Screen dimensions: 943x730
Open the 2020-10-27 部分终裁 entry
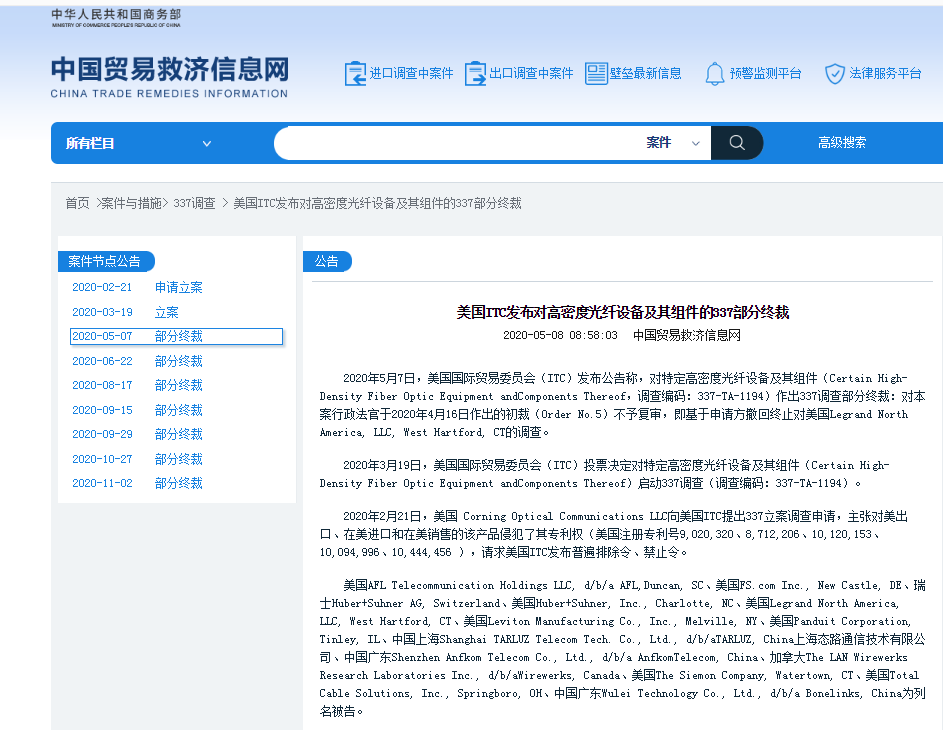tap(137, 459)
